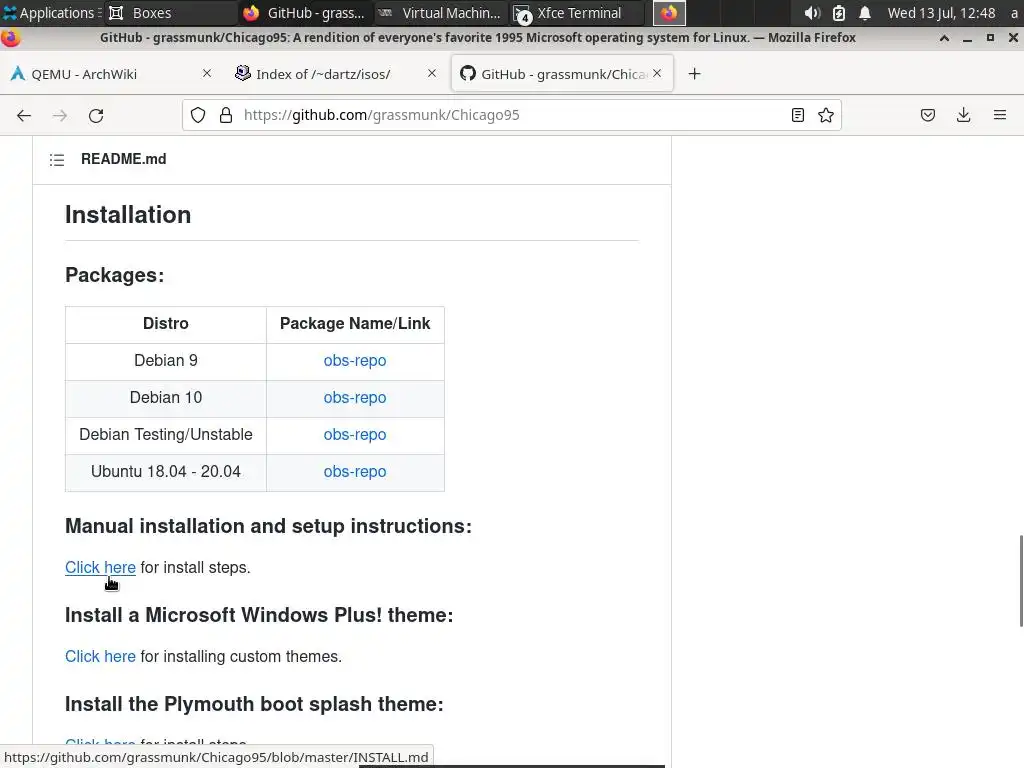Reload the current GitHub page
The image size is (1024, 768).
(96, 116)
